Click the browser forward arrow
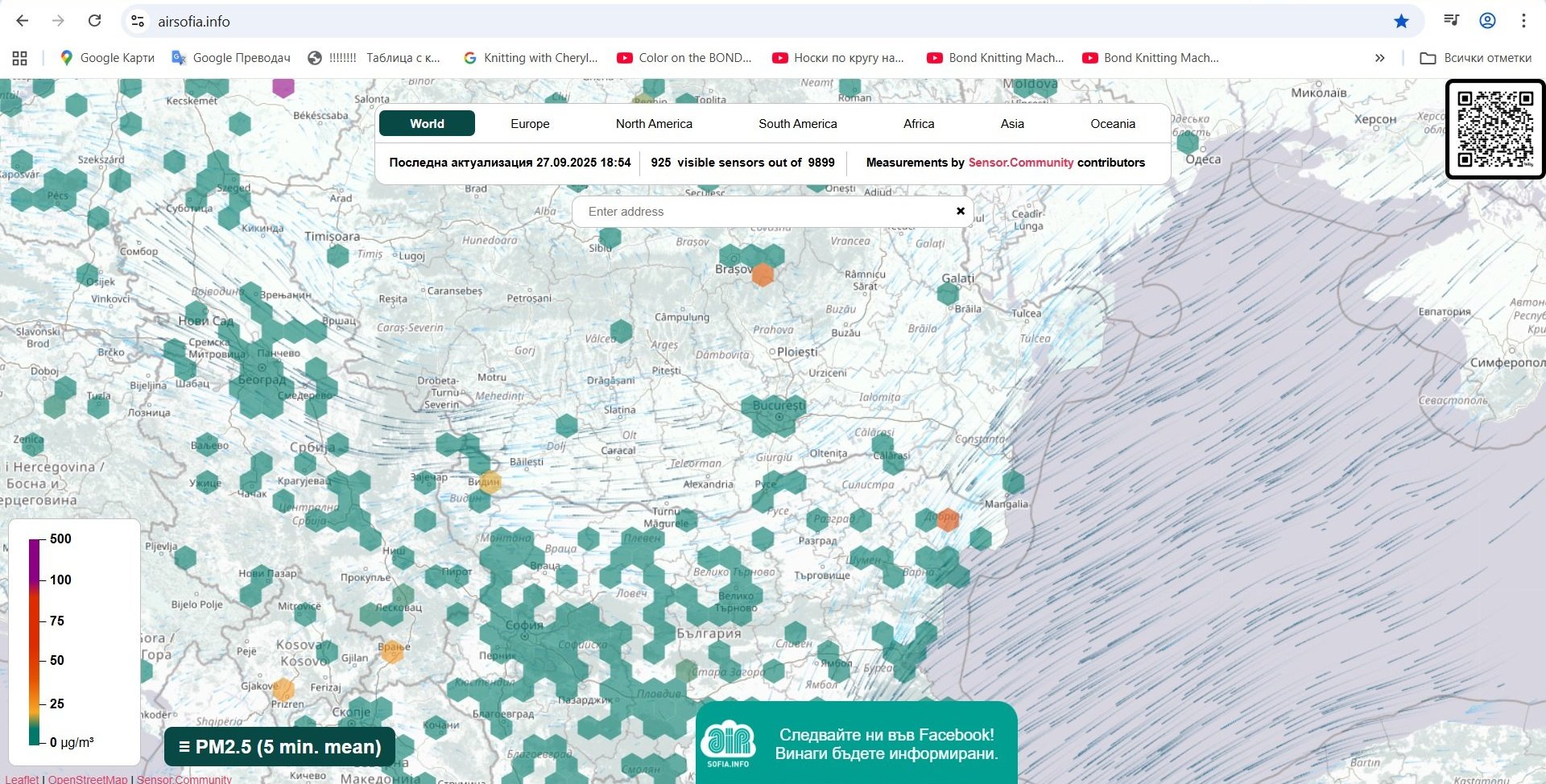Viewport: 1546px width, 784px height. [58, 21]
